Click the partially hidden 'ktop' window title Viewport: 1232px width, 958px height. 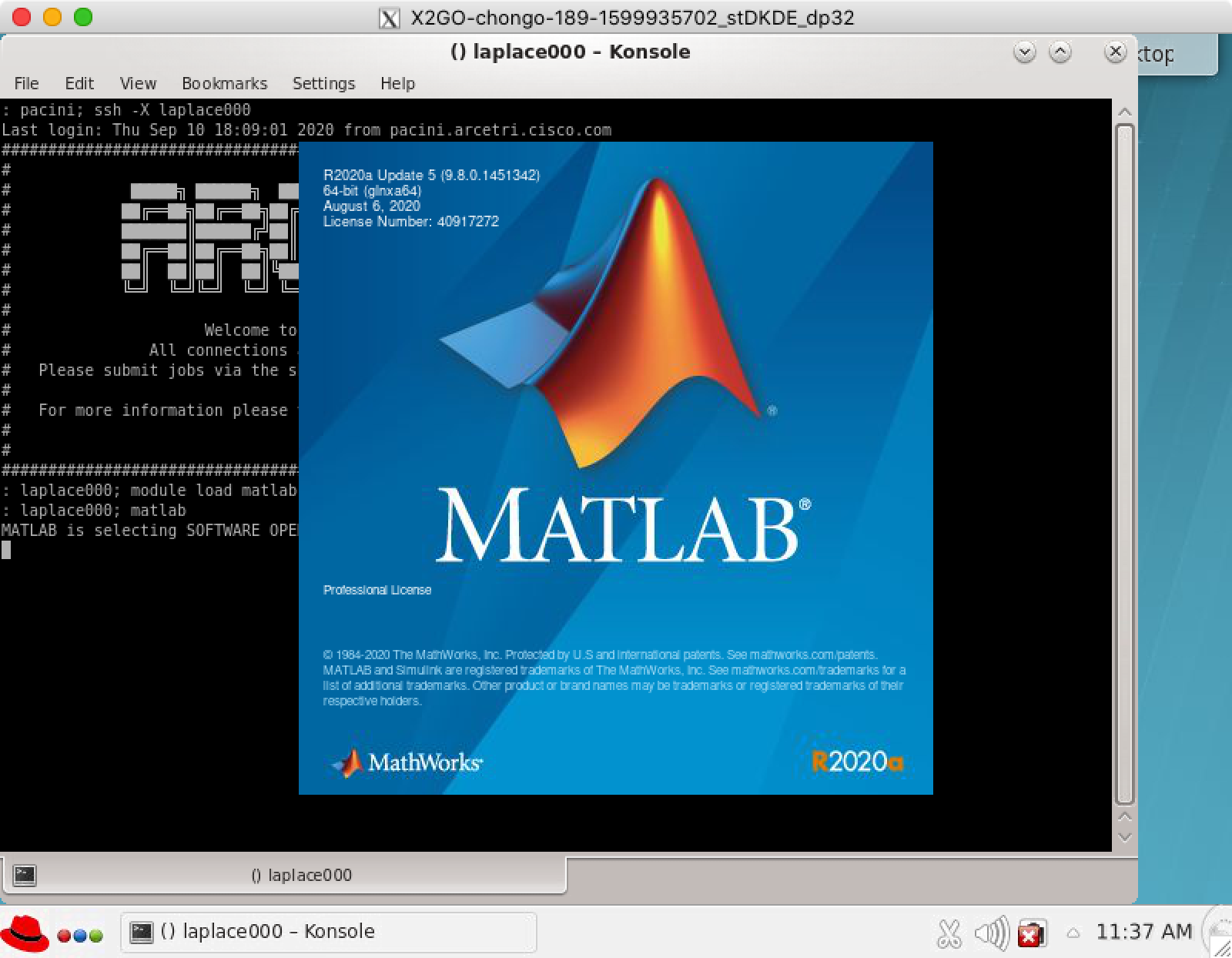pos(1155,54)
